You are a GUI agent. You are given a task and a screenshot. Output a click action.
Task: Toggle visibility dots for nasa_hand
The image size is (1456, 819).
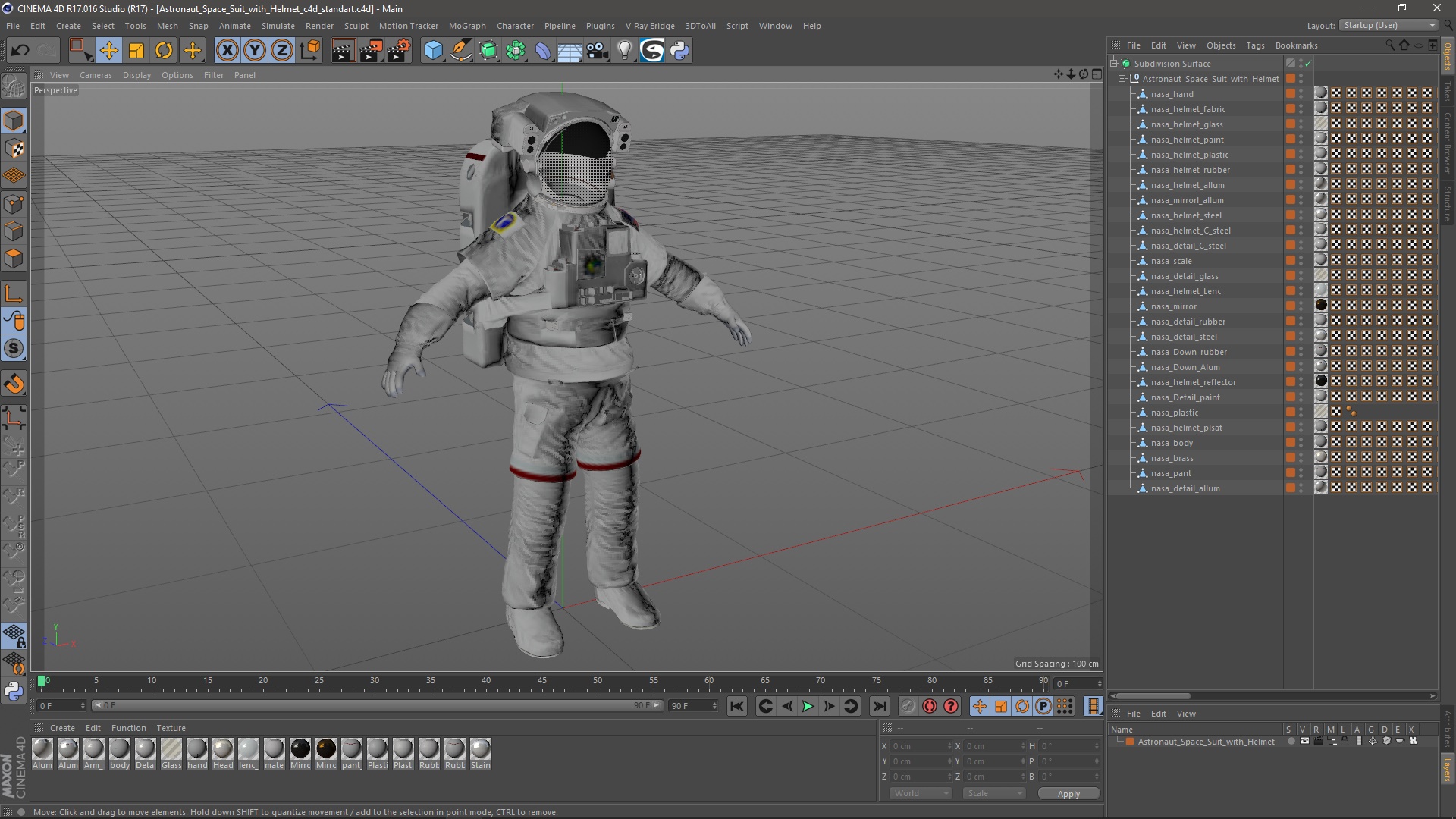[x=1301, y=94]
